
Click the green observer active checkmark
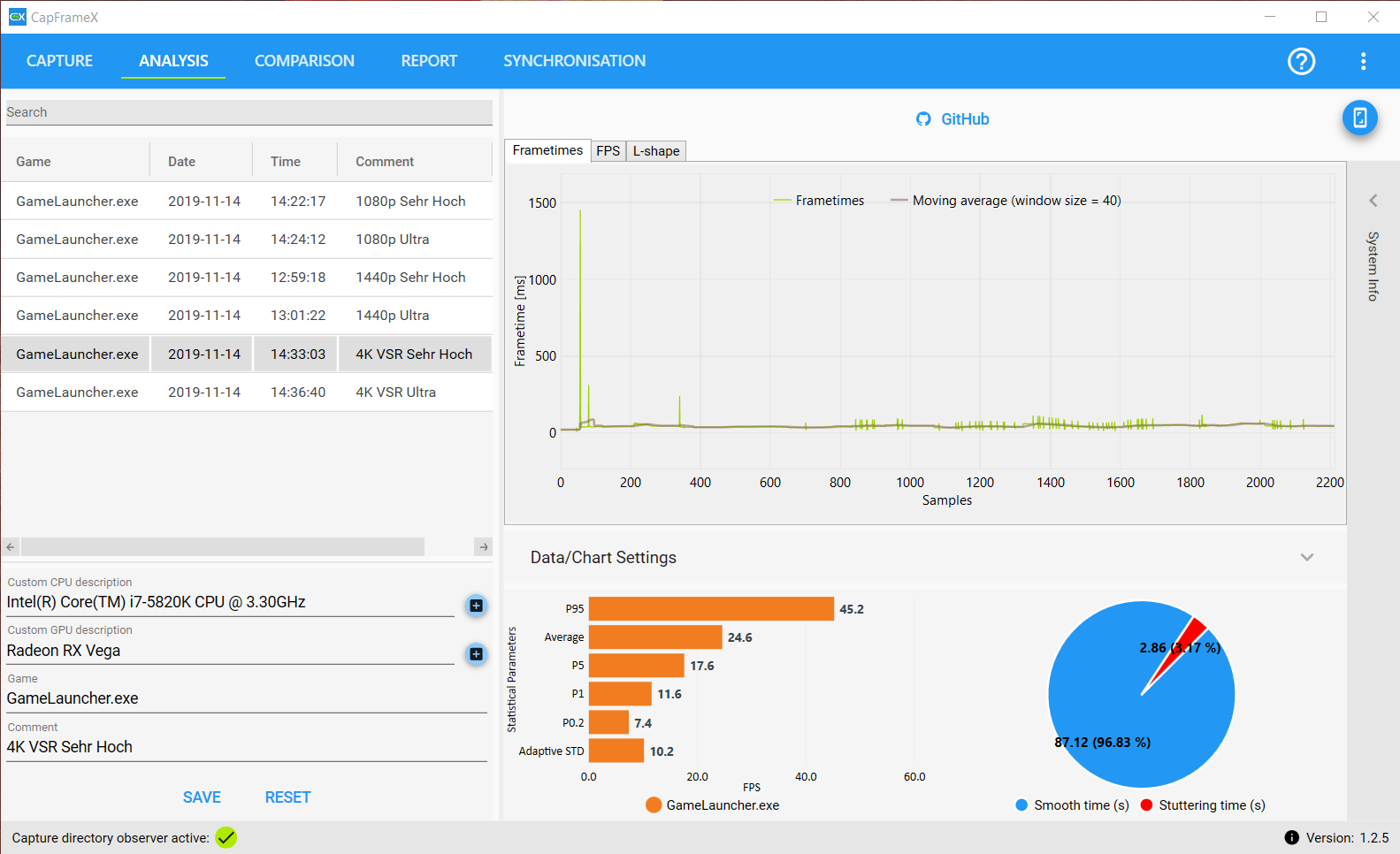pos(226,837)
